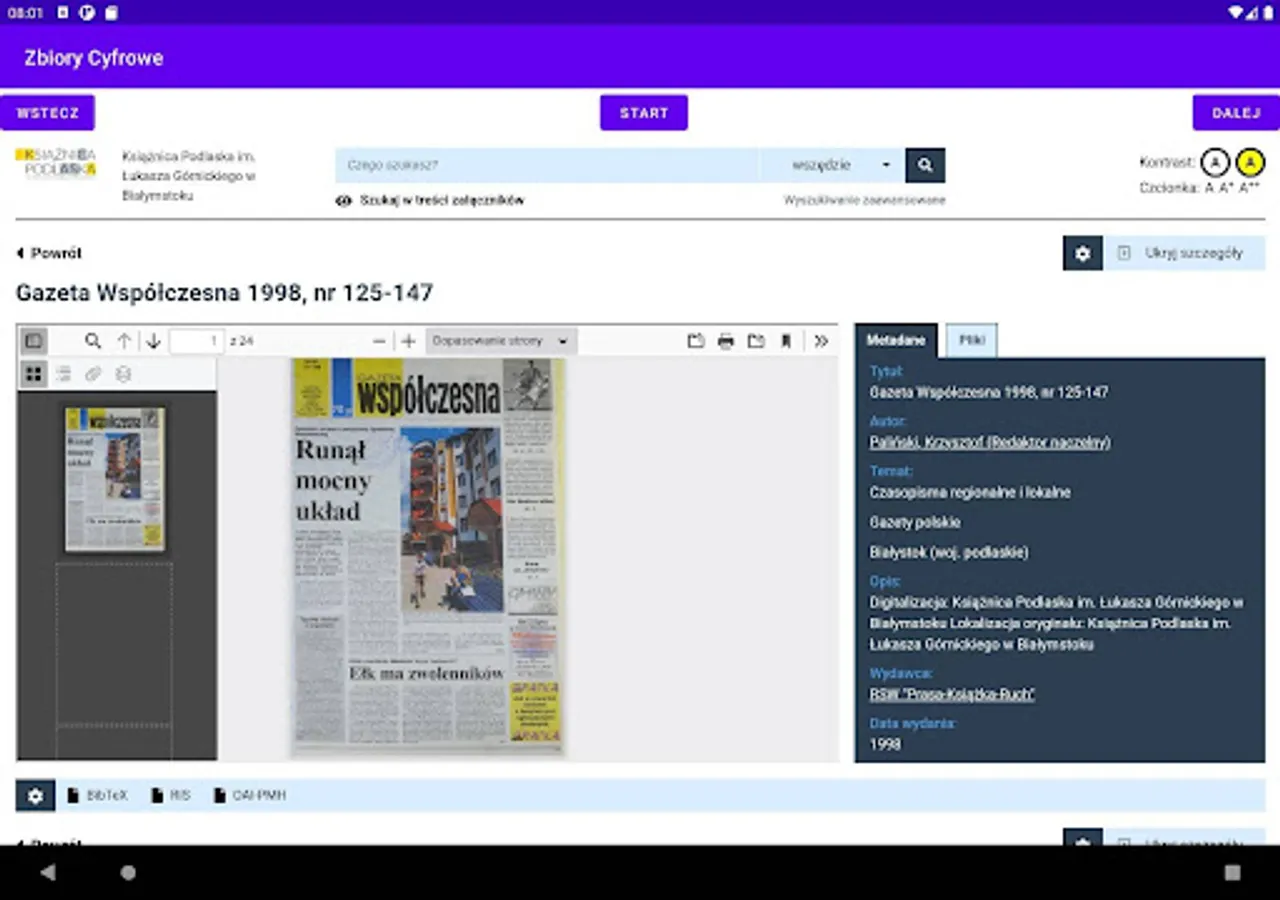
Task: Click the DALEJ button
Action: 1236,113
